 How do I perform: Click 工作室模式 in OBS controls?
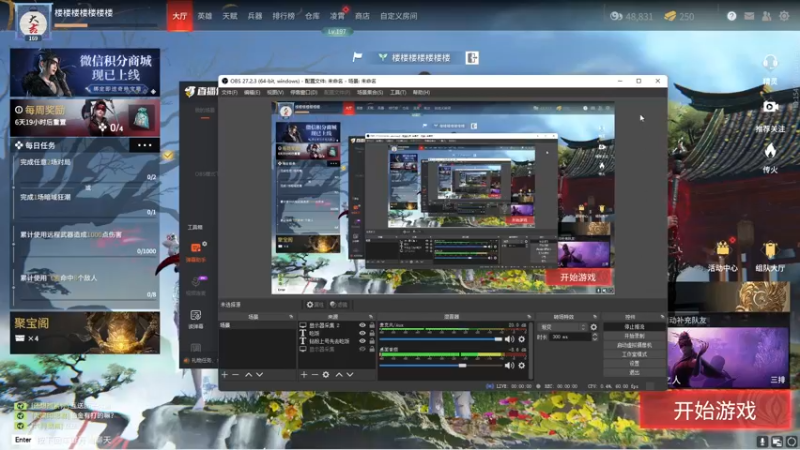click(x=634, y=354)
